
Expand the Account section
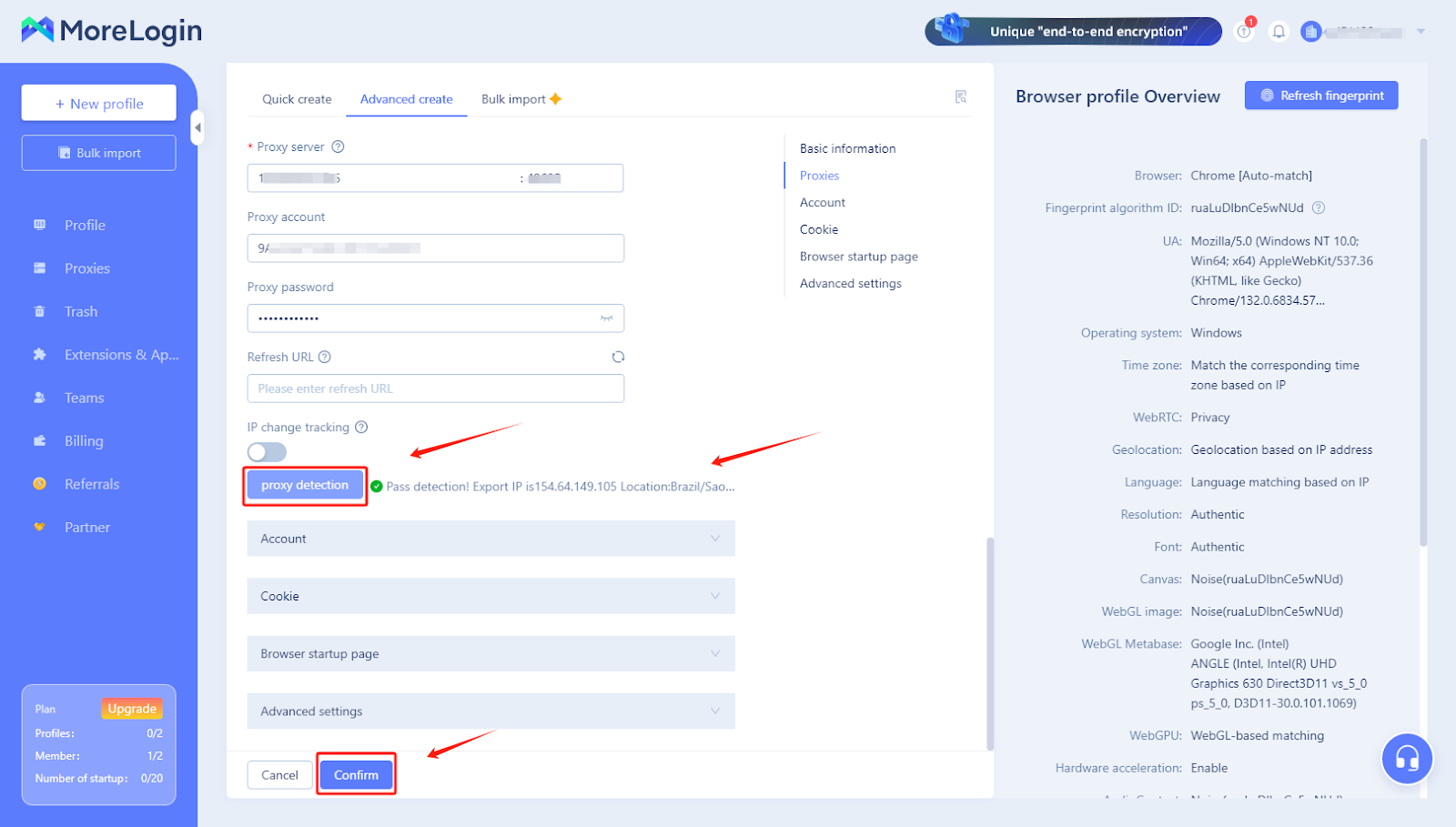coord(490,539)
